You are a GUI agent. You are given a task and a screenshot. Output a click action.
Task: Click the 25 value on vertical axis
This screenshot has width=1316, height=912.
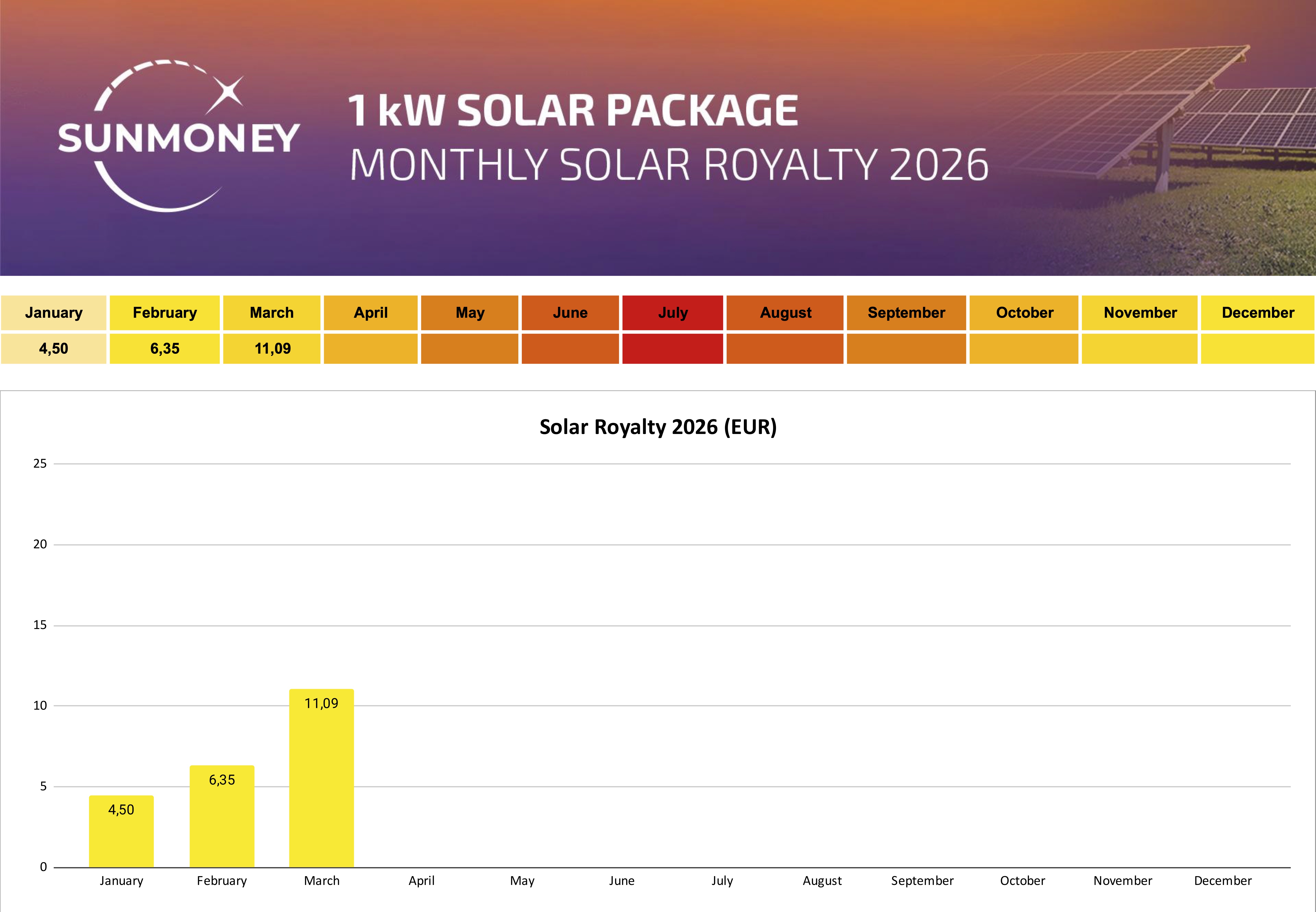40,463
